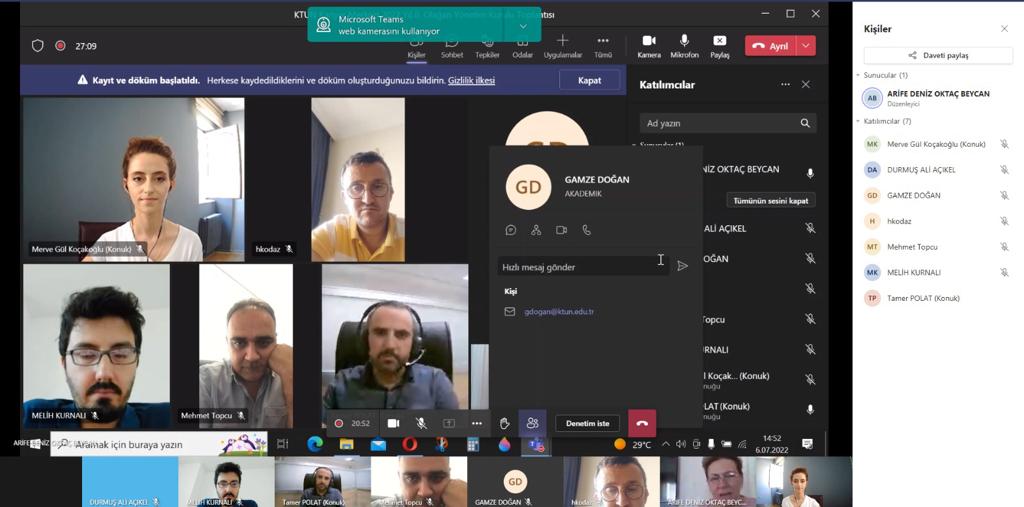This screenshot has width=1024, height=507.
Task: Click Paylaş share screen icon
Action: click(720, 41)
